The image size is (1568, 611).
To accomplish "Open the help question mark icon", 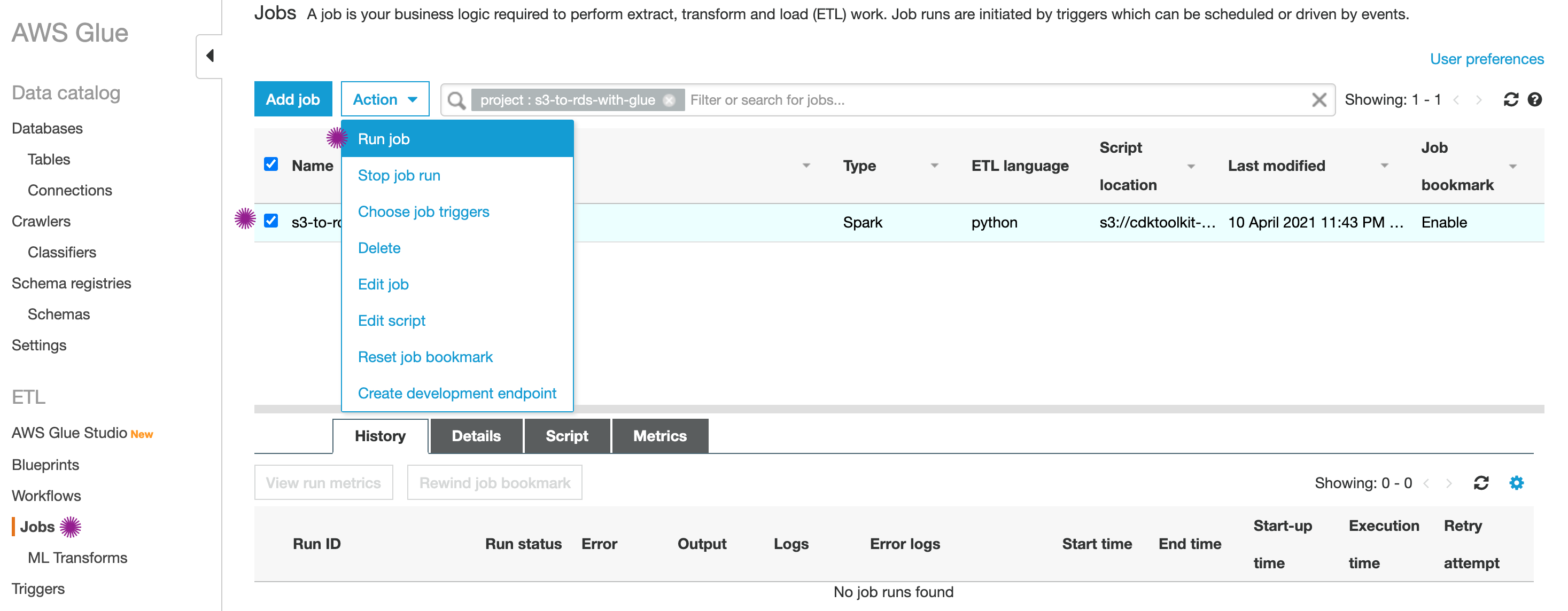I will tap(1534, 99).
